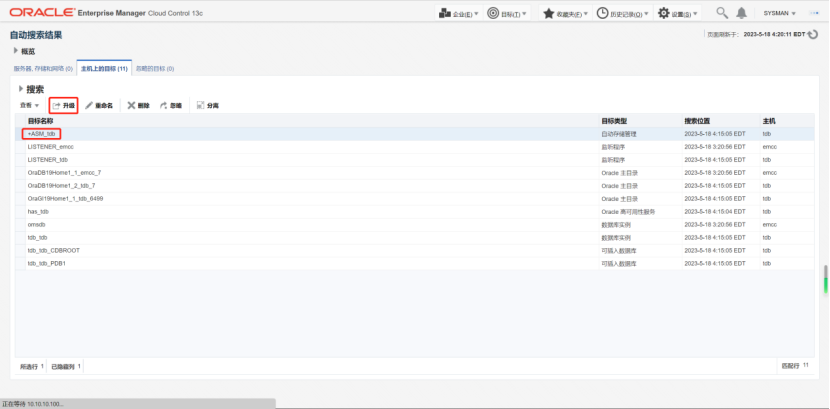The width and height of the screenshot is (830, 409).
Task: Switch to 服务器, 存储和网络 (0) tab
Action: [x=43, y=69]
